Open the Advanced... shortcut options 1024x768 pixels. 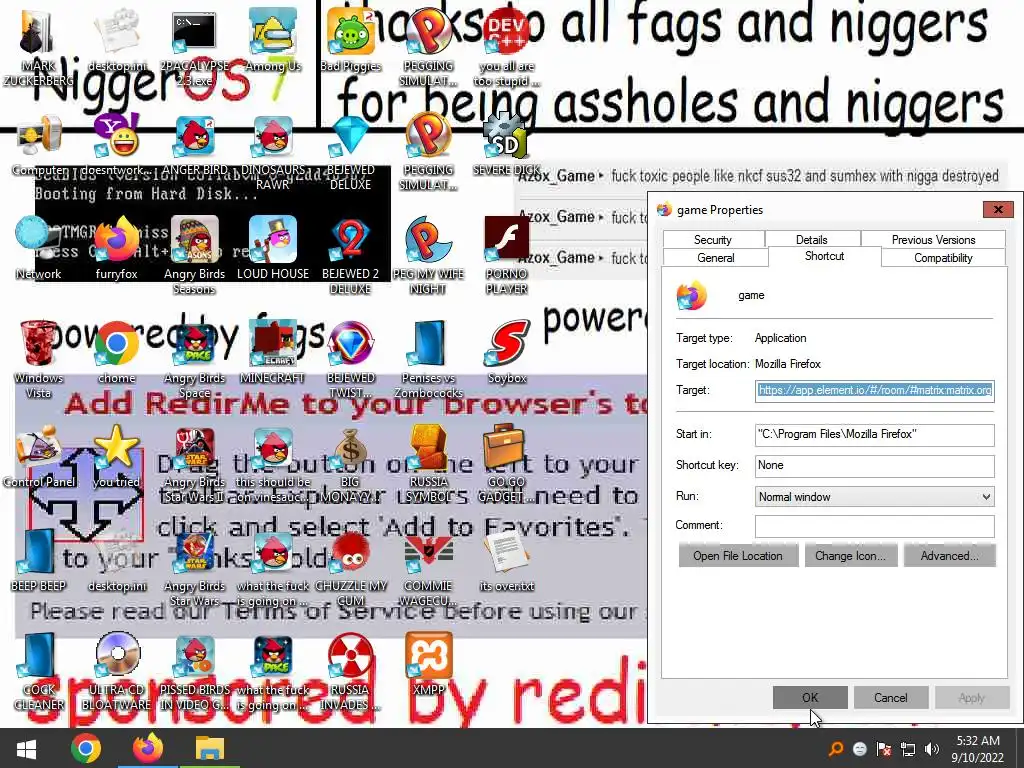(x=950, y=556)
